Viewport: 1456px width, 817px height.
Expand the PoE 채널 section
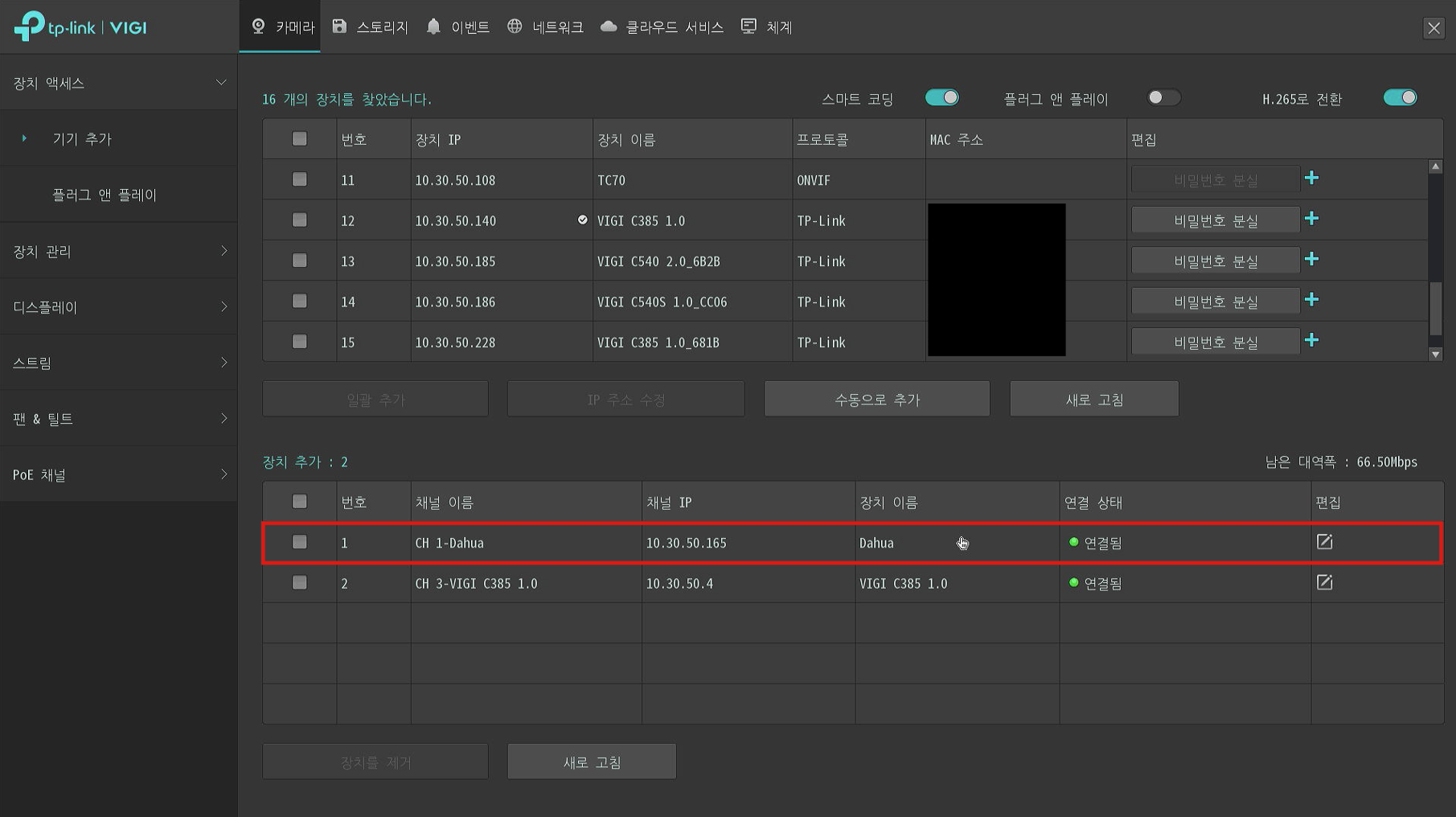119,474
